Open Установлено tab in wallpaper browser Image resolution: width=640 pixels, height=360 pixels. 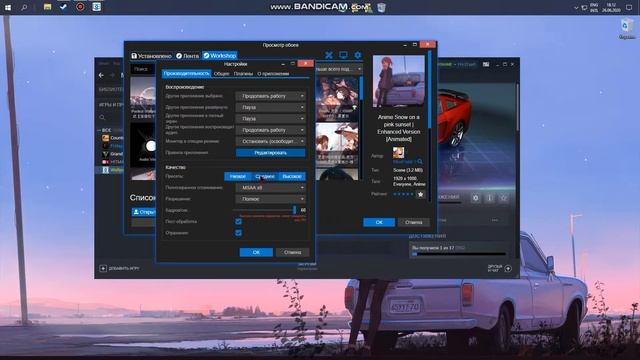(x=151, y=56)
